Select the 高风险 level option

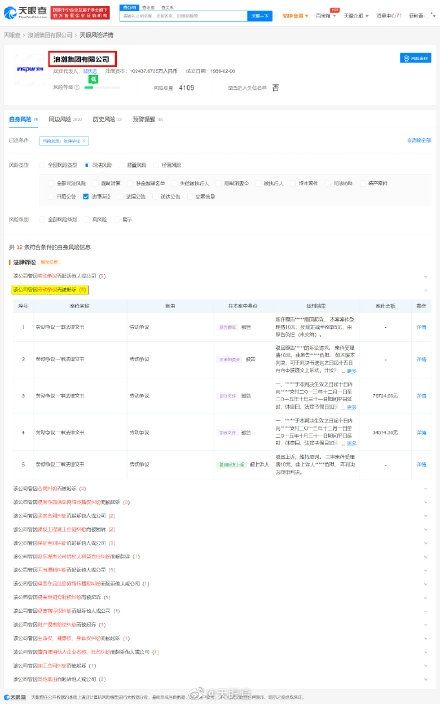[96, 220]
